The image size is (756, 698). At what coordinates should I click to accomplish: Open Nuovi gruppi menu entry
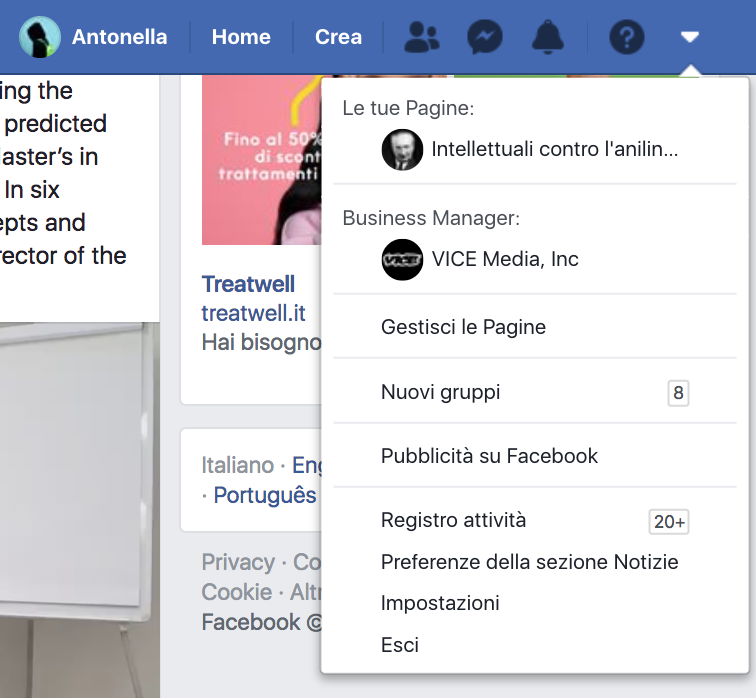[440, 392]
